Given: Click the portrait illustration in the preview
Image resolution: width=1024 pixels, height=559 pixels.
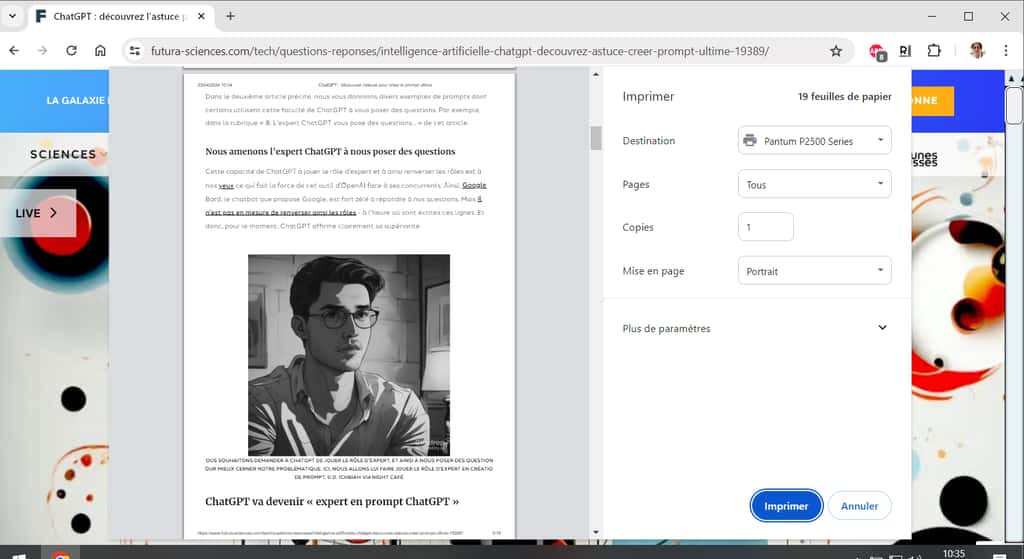Looking at the screenshot, I should pos(349,355).
